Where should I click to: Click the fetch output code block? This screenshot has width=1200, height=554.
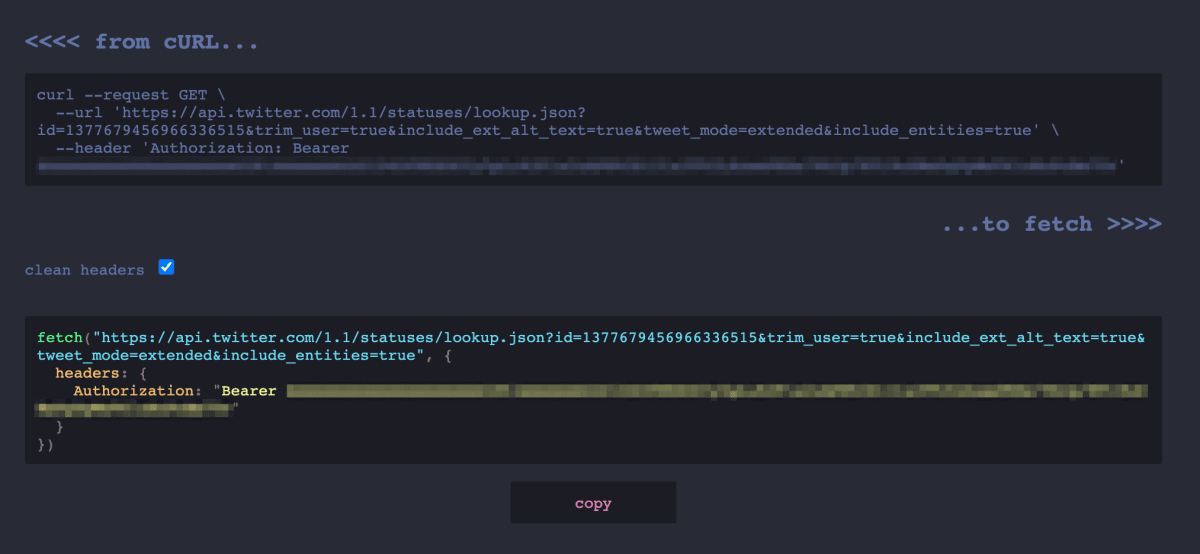tap(593, 390)
